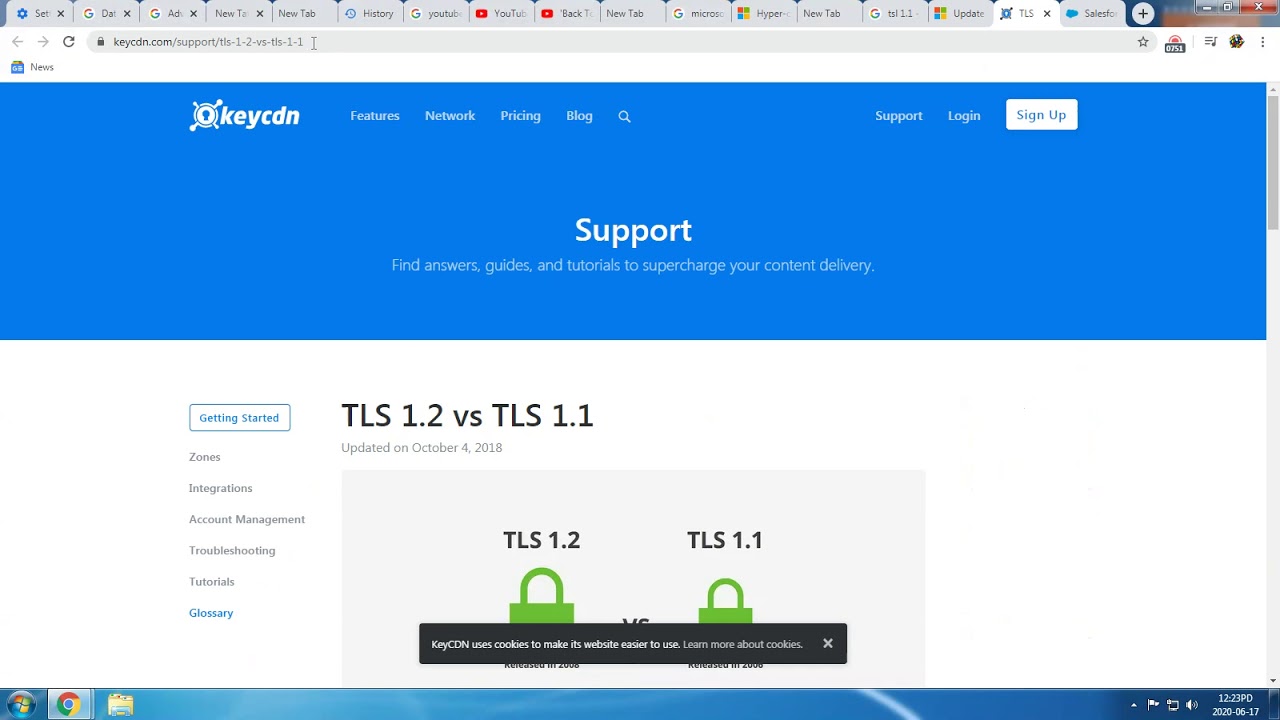
Task: Reload the page with the refresh icon
Action: pos(68,41)
